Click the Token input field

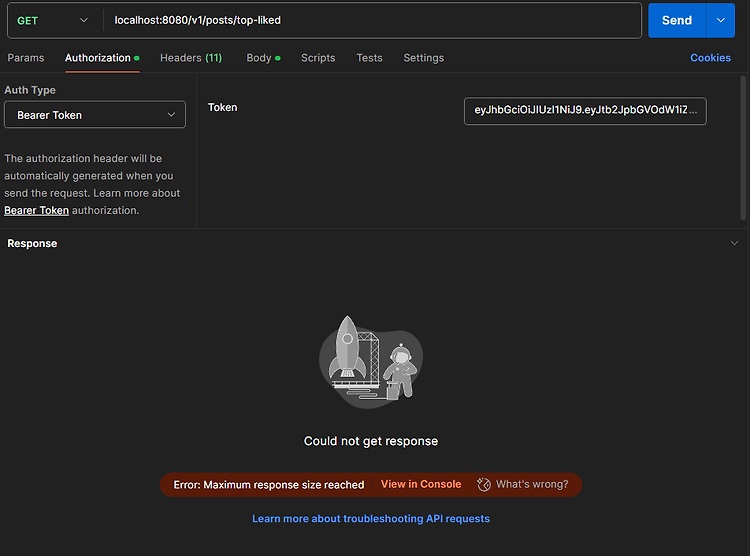pyautogui.click(x=585, y=111)
